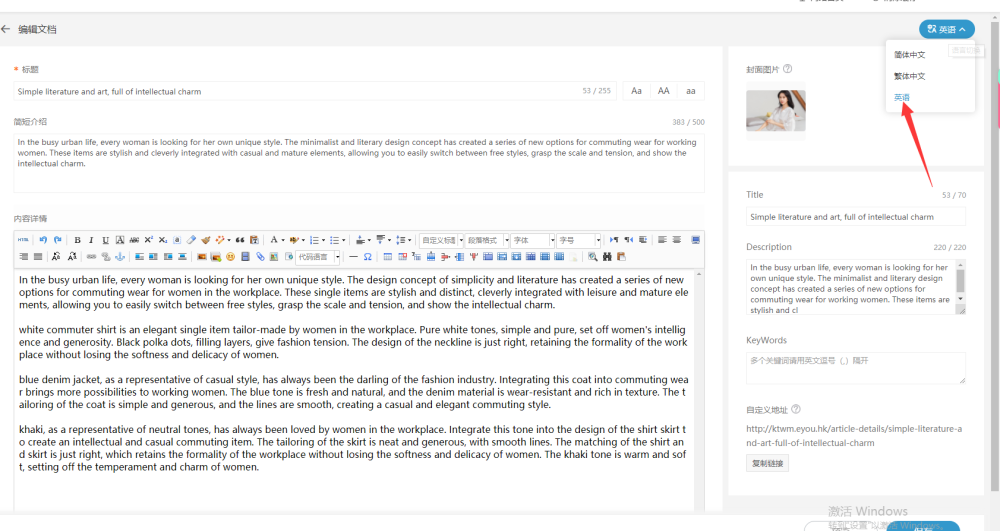Click help icon next to 封面图片
The width and height of the screenshot is (1000, 531).
pos(788,69)
